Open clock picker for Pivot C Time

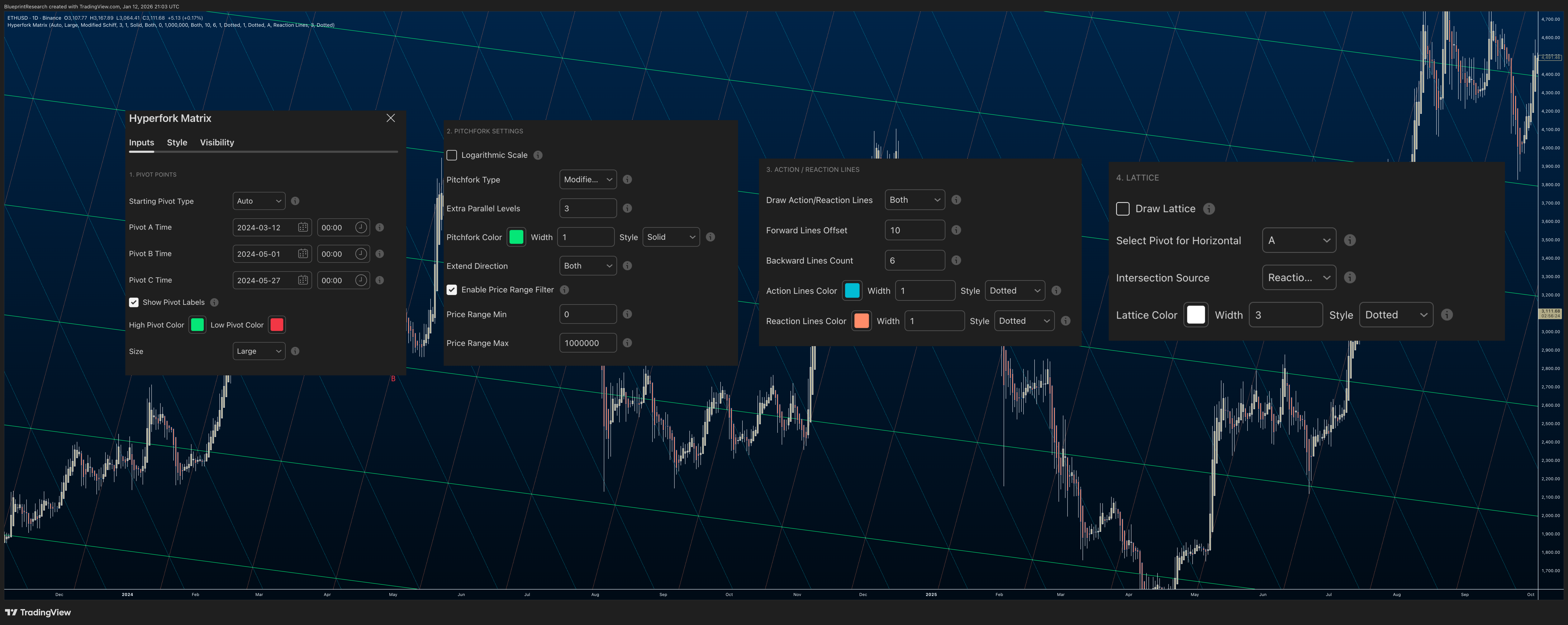tap(361, 280)
